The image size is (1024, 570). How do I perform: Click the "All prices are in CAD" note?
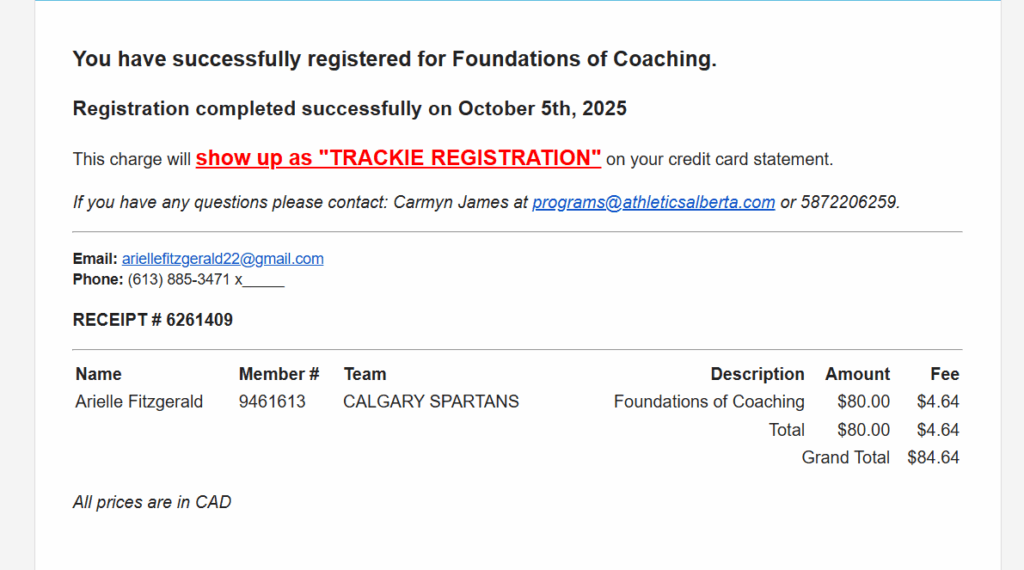152,502
